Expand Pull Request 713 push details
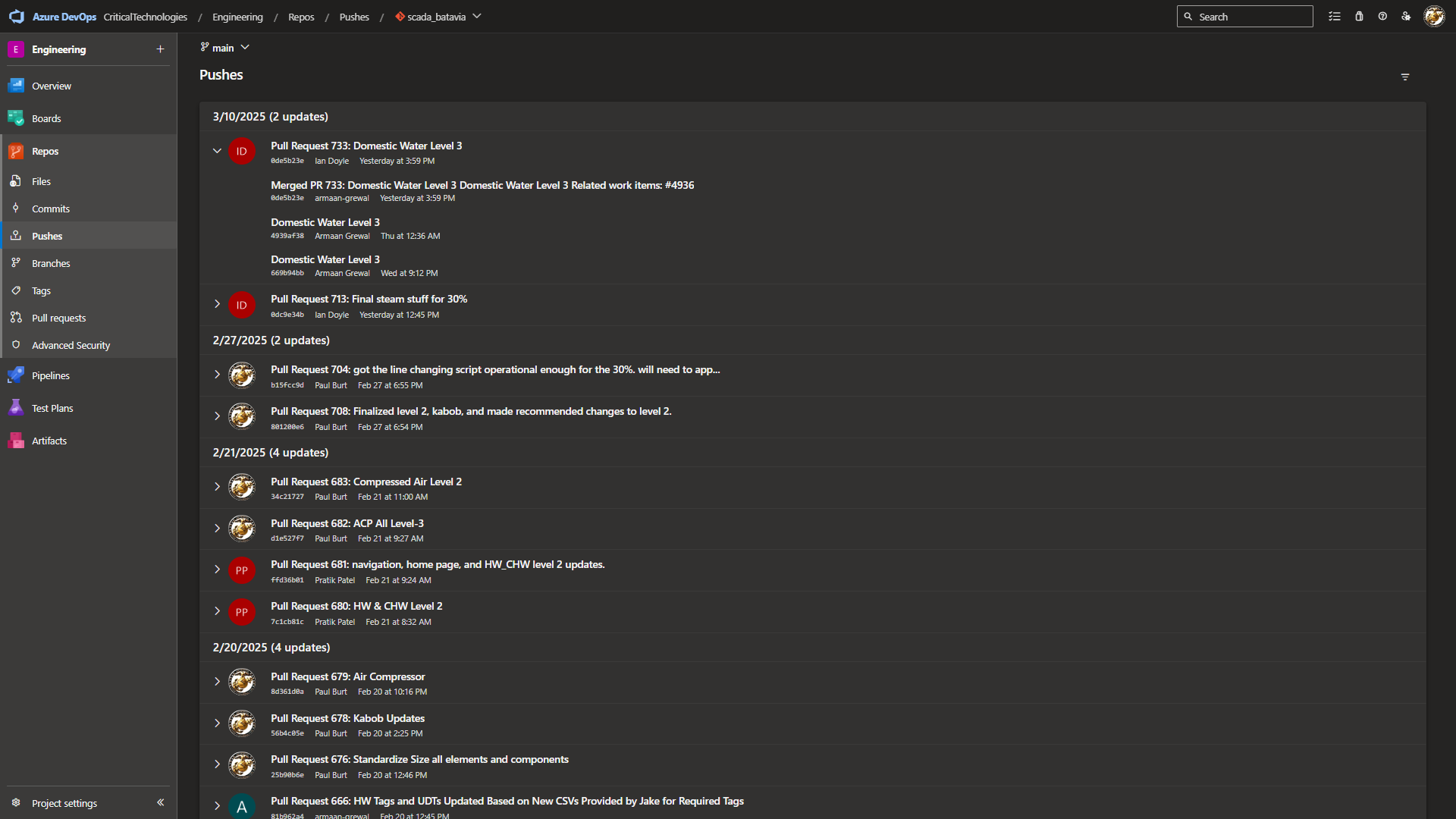The width and height of the screenshot is (1456, 819). (x=217, y=304)
